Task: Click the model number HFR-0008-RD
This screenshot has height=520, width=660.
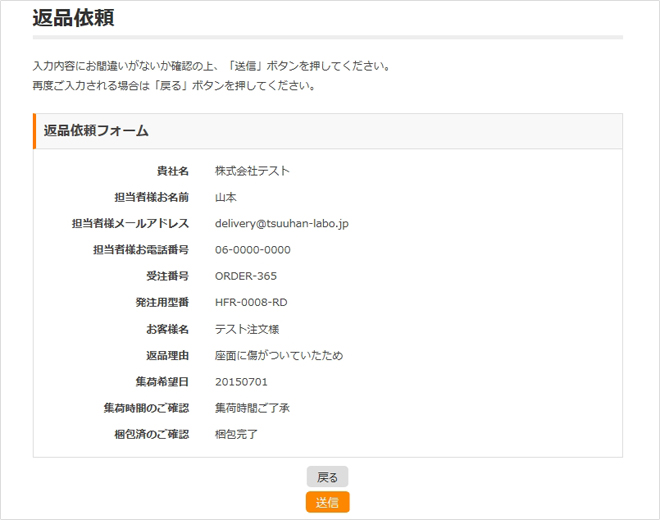Action: [x=251, y=302]
